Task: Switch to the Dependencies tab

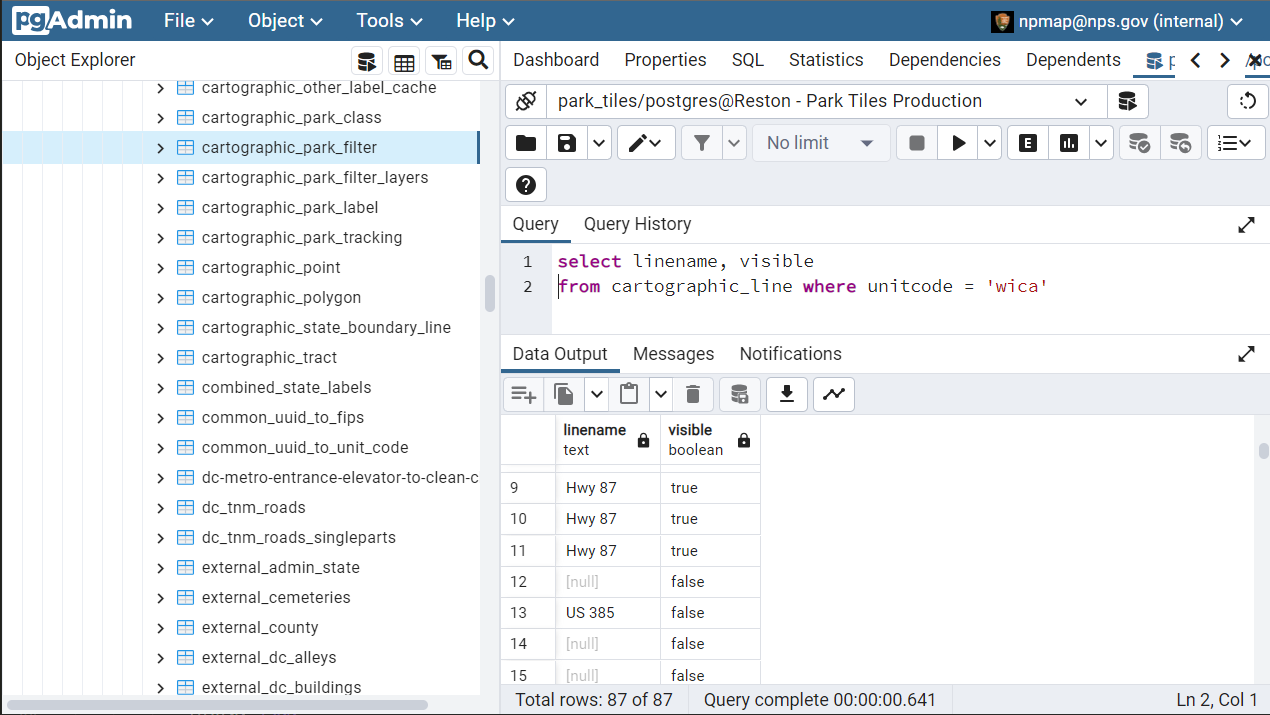Action: click(x=945, y=60)
